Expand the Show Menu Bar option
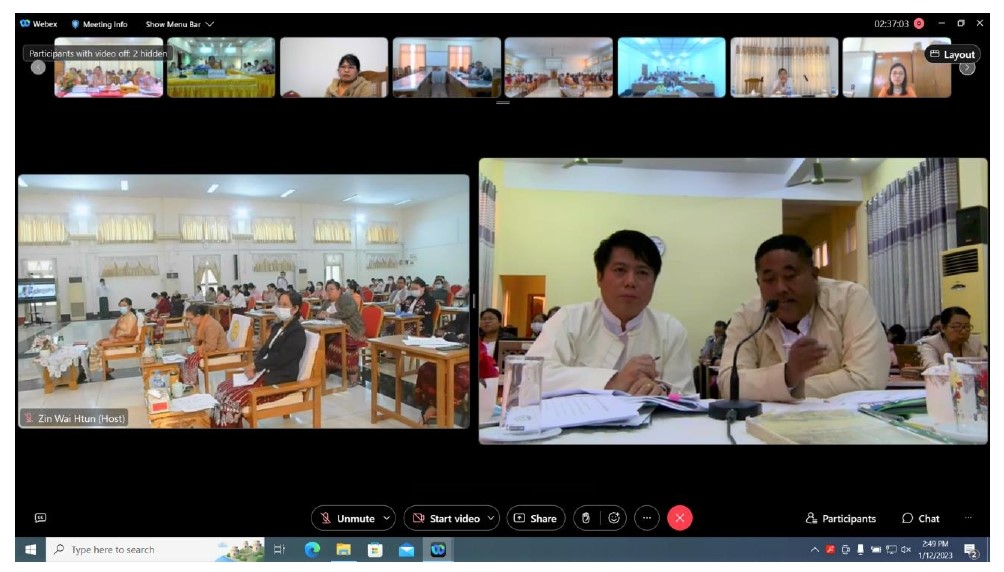 (180, 24)
